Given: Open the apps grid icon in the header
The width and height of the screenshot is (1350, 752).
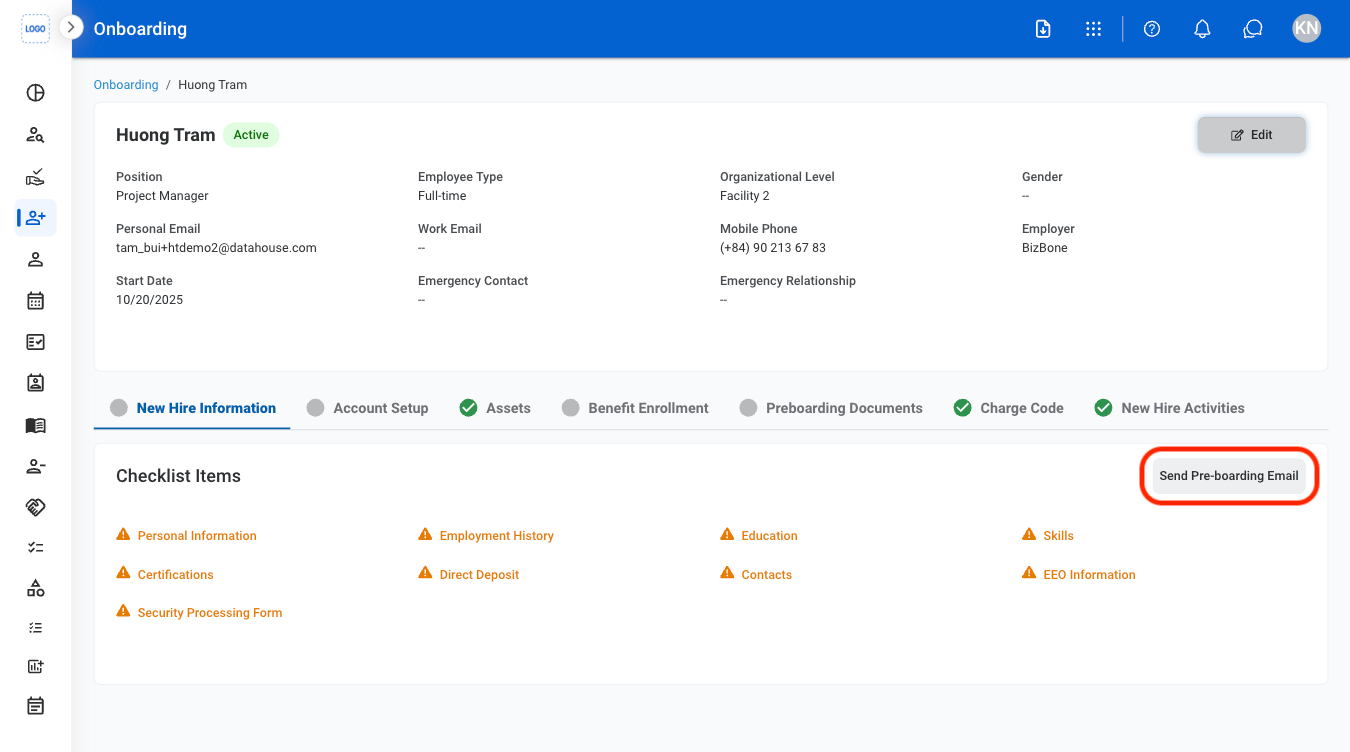Looking at the screenshot, I should pyautogui.click(x=1093, y=29).
